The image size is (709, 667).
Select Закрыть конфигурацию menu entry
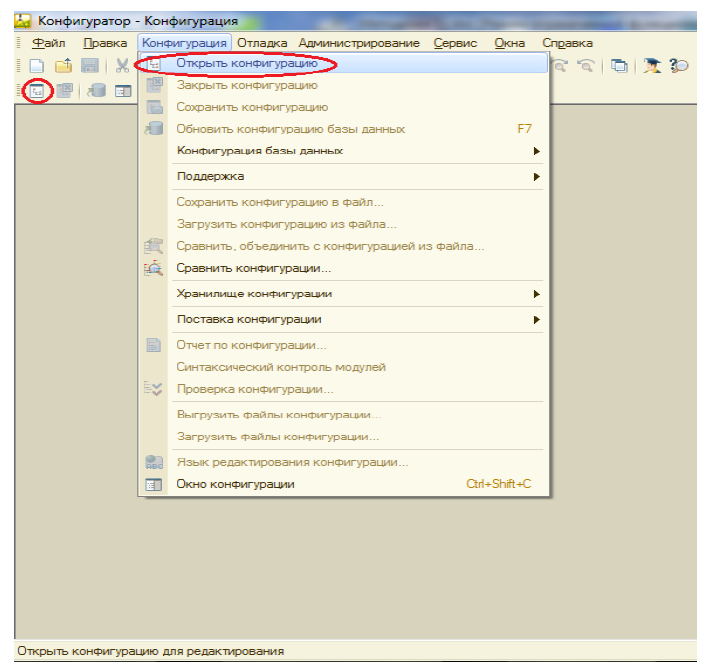coord(344,85)
